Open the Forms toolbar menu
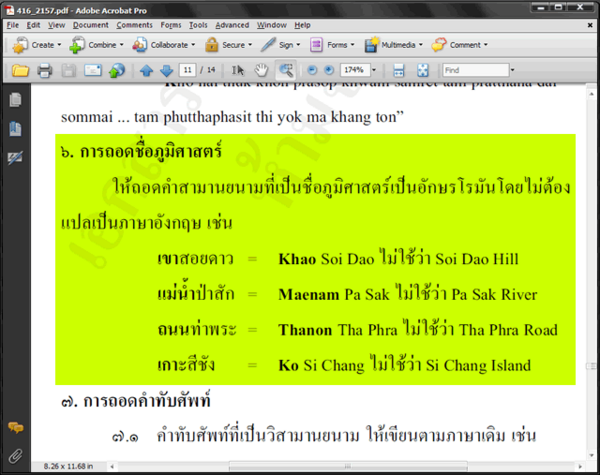Screen dimensions: 600x475 click(x=332, y=45)
